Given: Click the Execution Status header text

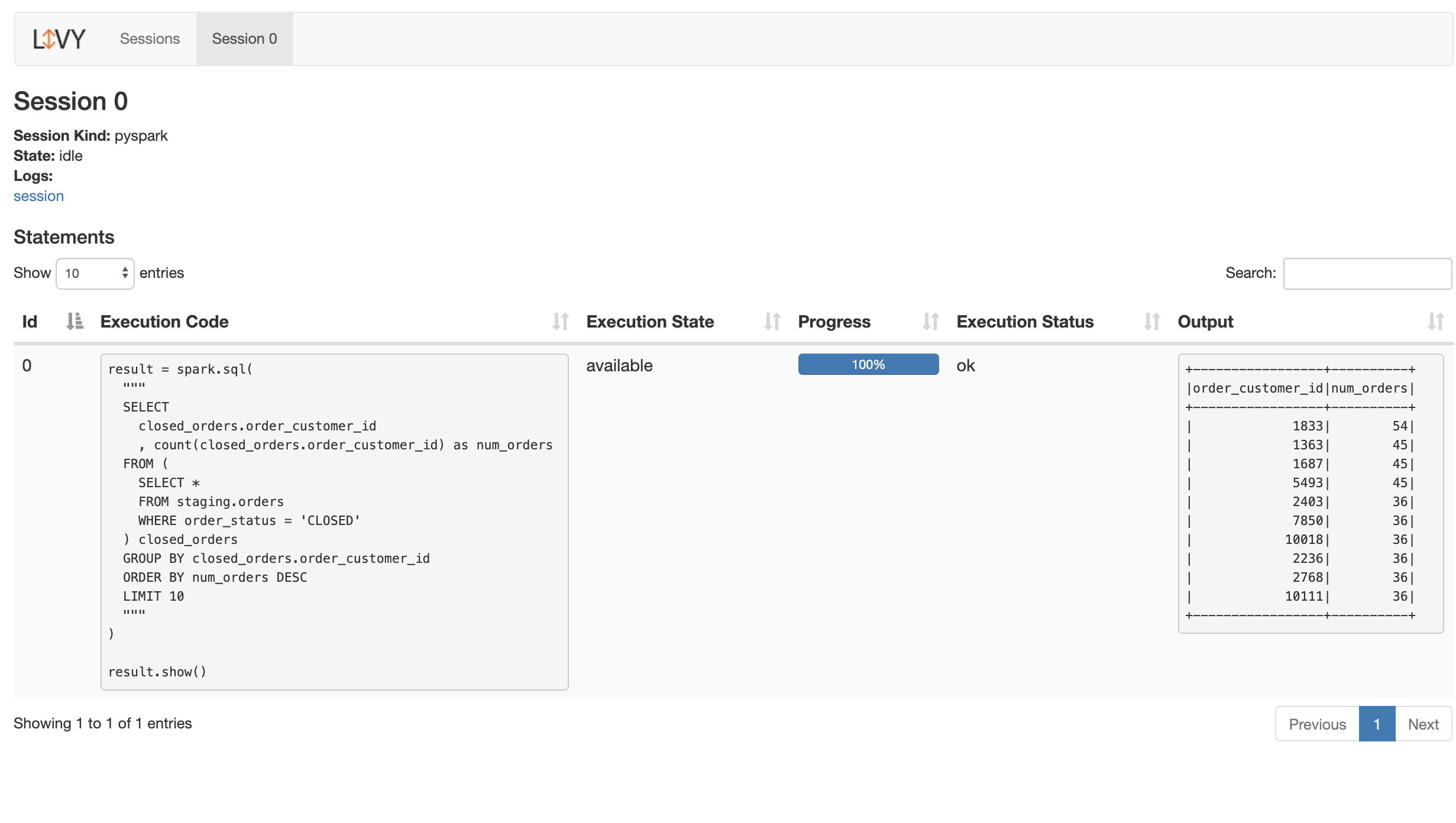Looking at the screenshot, I should pos(1025,322).
